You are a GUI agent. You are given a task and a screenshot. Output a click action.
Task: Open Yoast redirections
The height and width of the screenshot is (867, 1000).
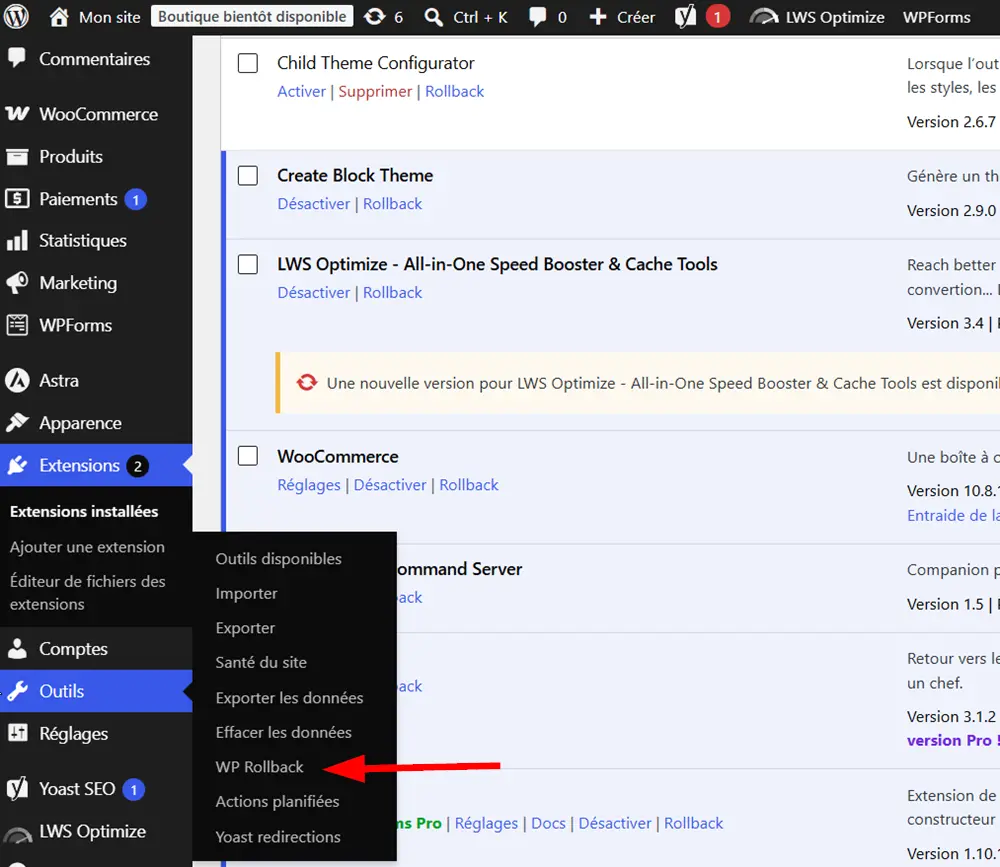pyautogui.click(x=277, y=836)
